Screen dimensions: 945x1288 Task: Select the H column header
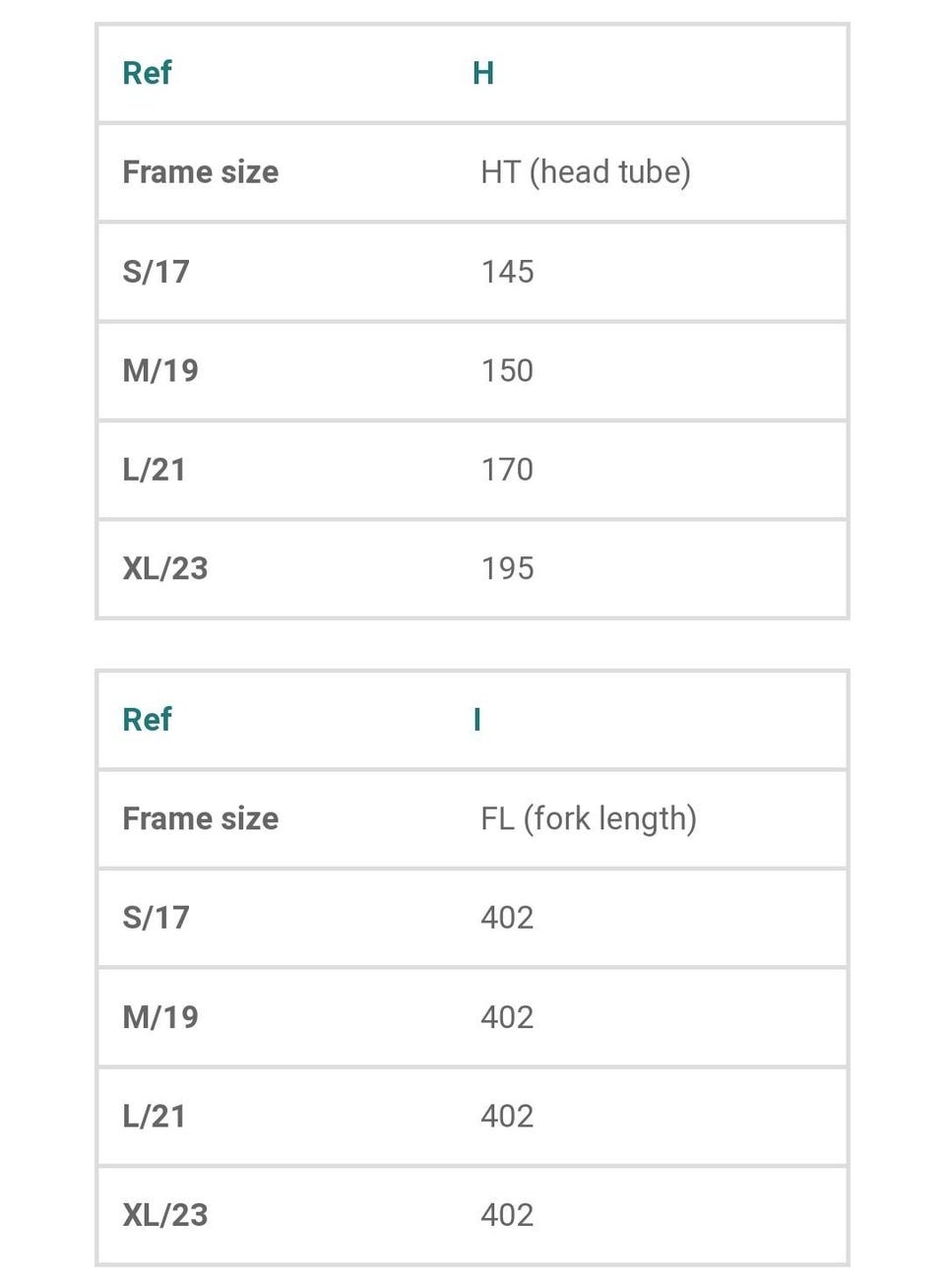coord(482,73)
